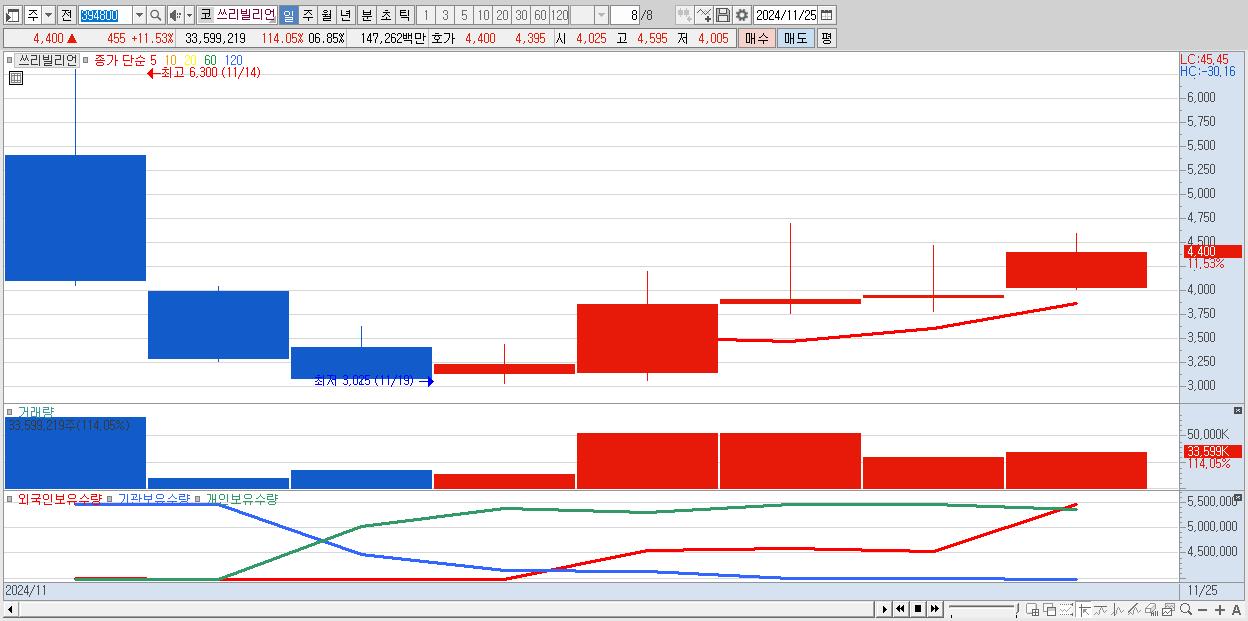Click the 코 market button

pos(205,15)
